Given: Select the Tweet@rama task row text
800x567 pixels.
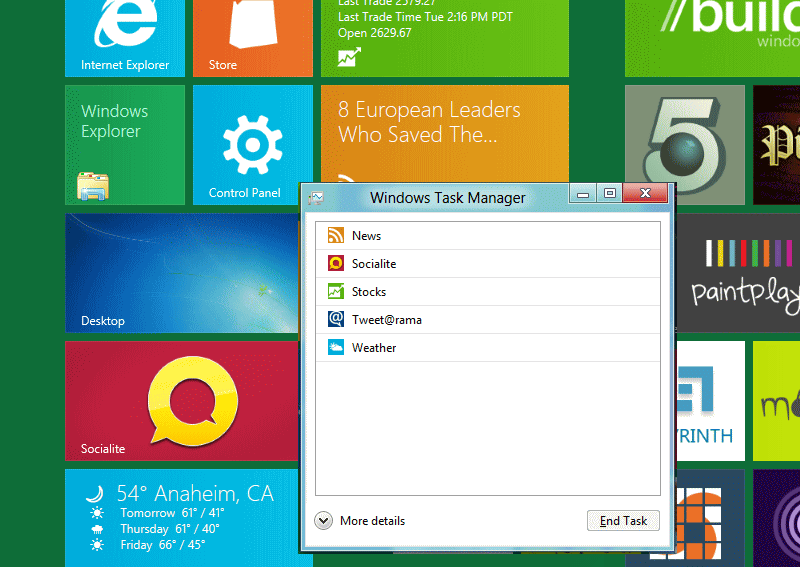Looking at the screenshot, I should 387,320.
